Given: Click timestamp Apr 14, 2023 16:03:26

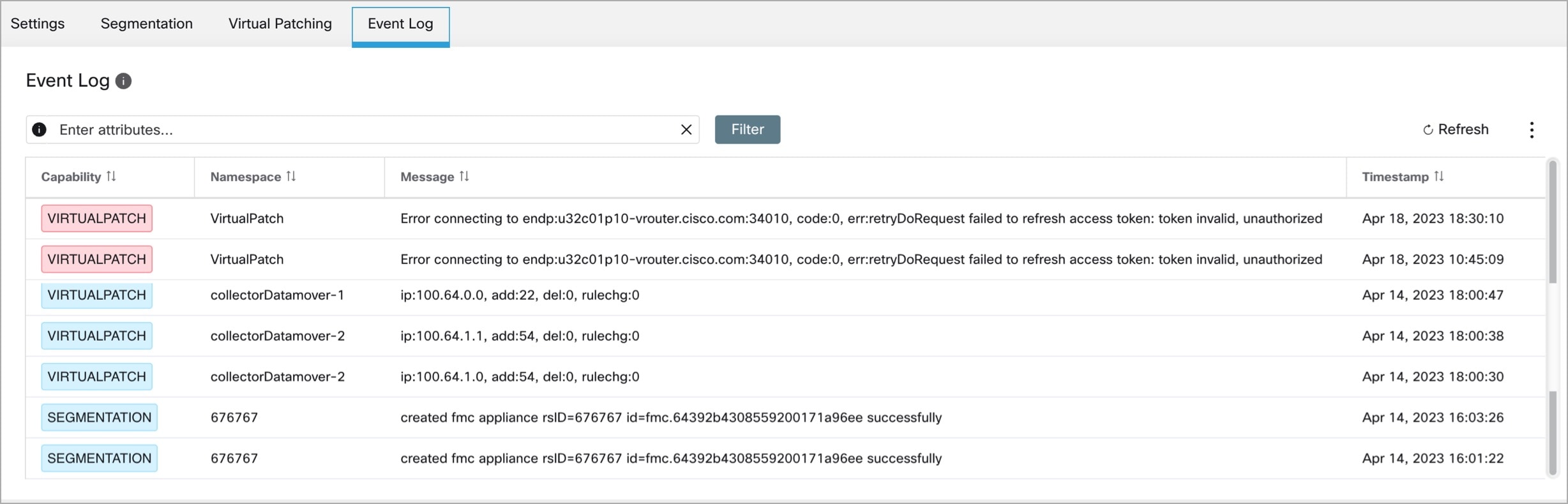Looking at the screenshot, I should (x=1433, y=417).
